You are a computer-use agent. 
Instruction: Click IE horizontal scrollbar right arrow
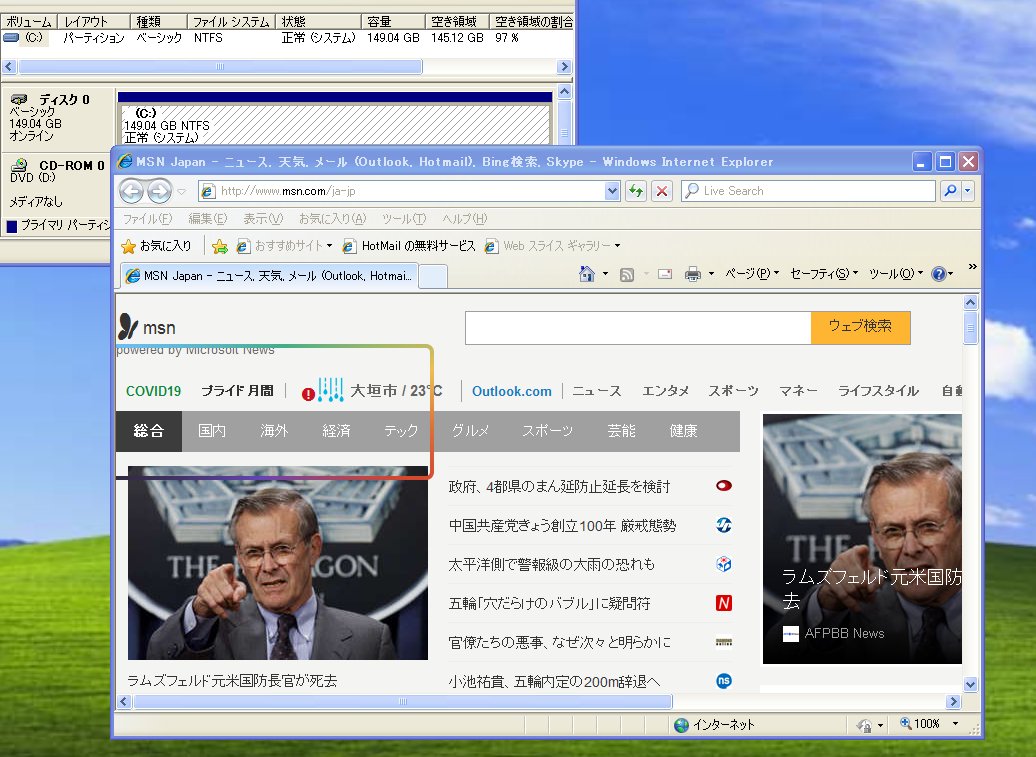pyautogui.click(x=953, y=702)
